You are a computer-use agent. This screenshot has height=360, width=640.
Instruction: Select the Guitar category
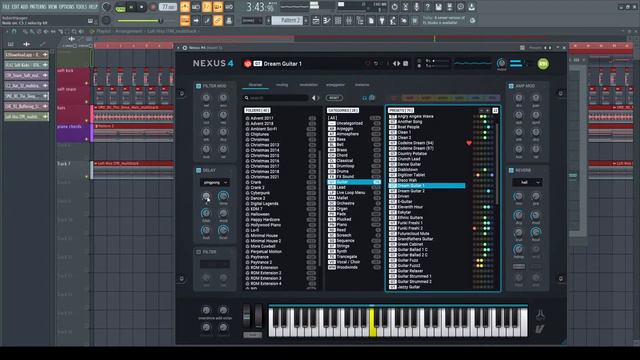point(353,182)
